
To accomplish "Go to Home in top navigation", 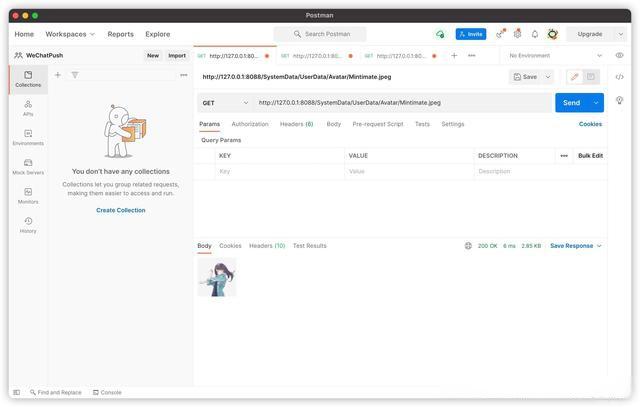I will pos(24,34).
